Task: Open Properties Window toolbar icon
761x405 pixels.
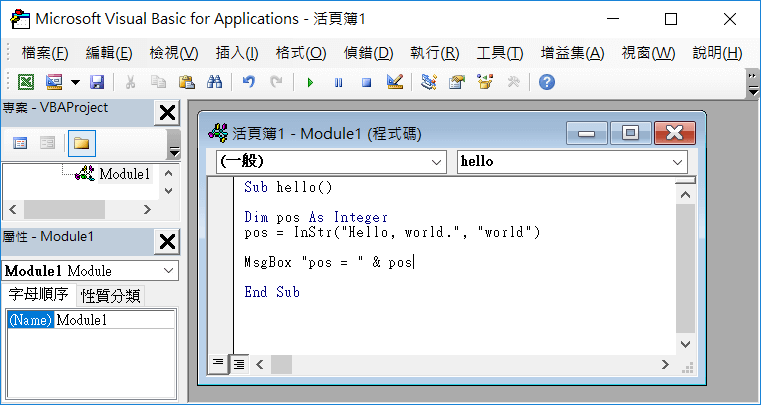Action: click(x=456, y=82)
